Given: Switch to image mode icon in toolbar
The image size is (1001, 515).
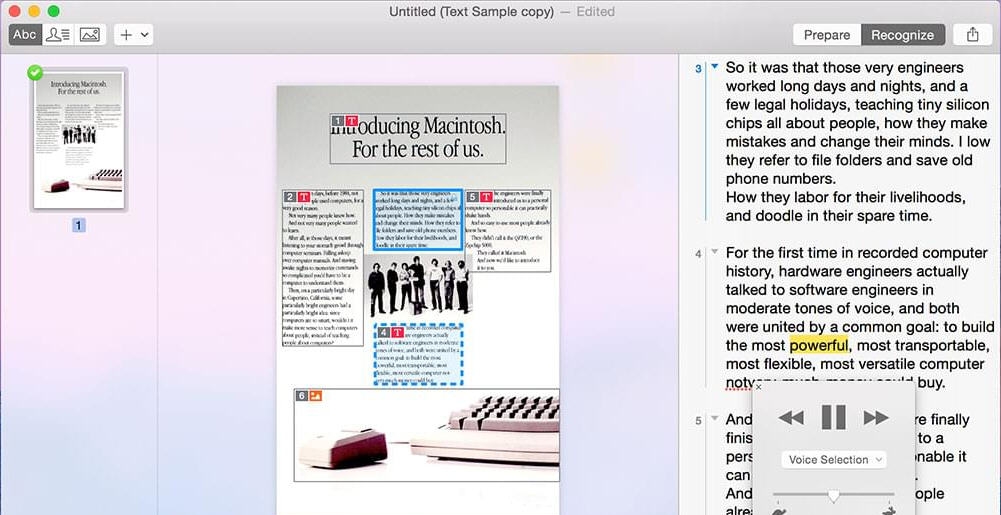Looking at the screenshot, I should (90, 34).
